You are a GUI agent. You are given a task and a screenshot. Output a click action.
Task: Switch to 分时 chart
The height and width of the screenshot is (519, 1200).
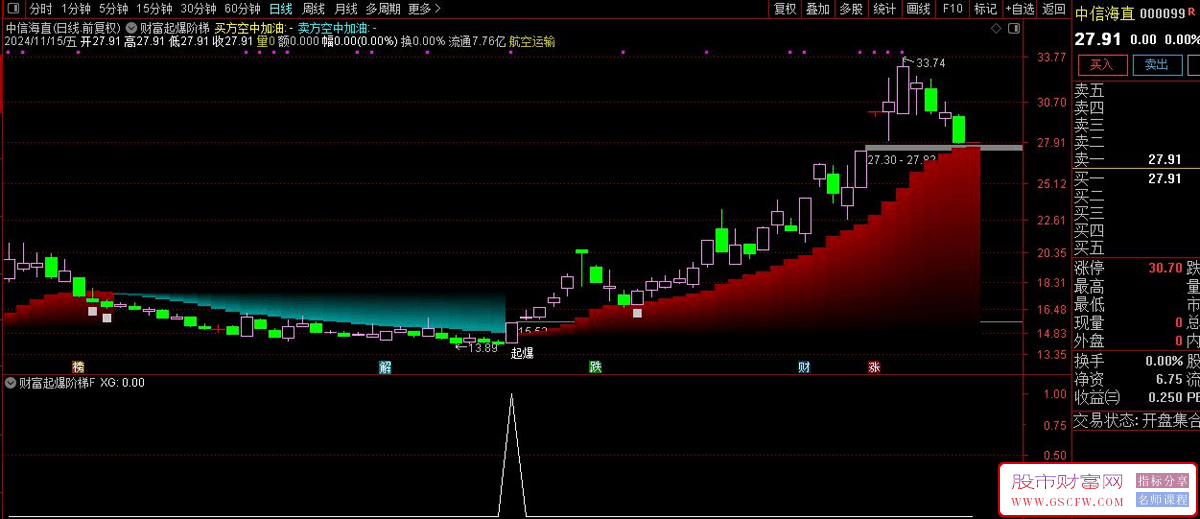click(x=40, y=9)
